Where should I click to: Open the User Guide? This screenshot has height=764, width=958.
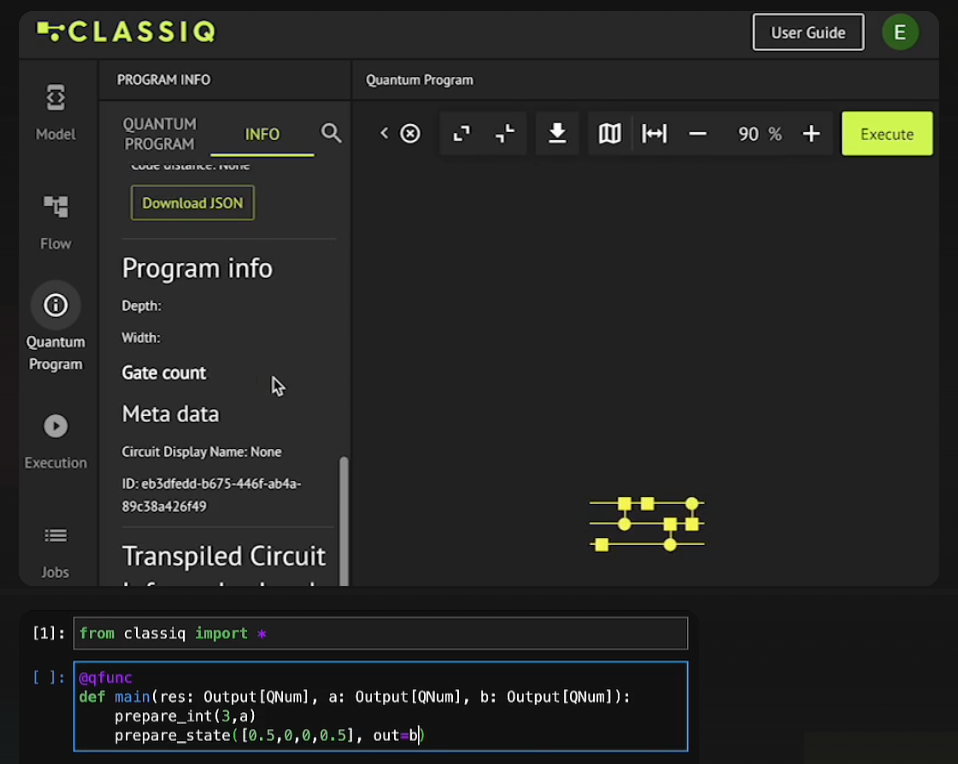pos(808,32)
